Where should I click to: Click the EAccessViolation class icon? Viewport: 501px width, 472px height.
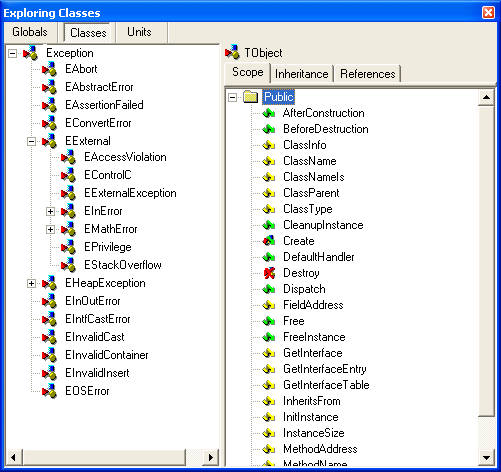pyautogui.click(x=69, y=157)
